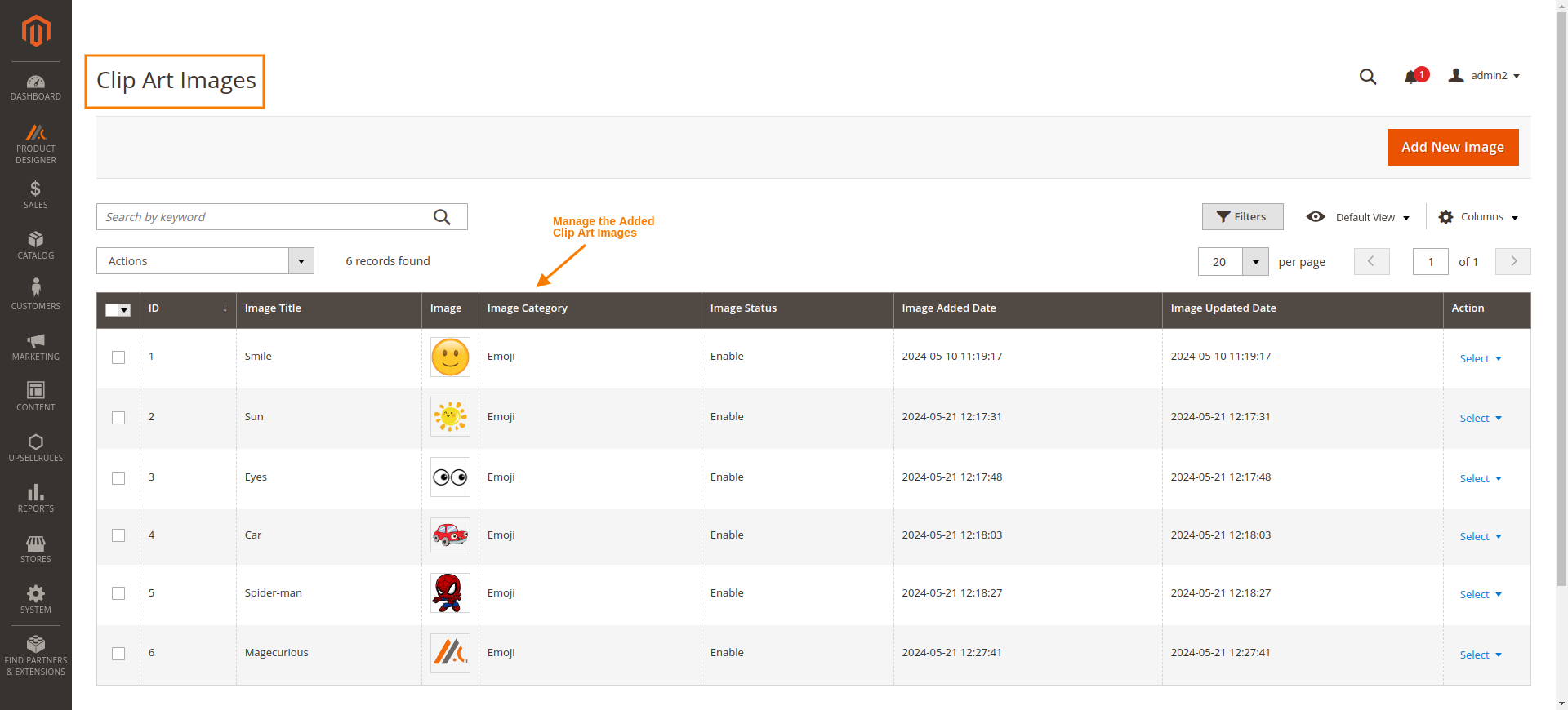Click the 6 records found text

pos(388,261)
